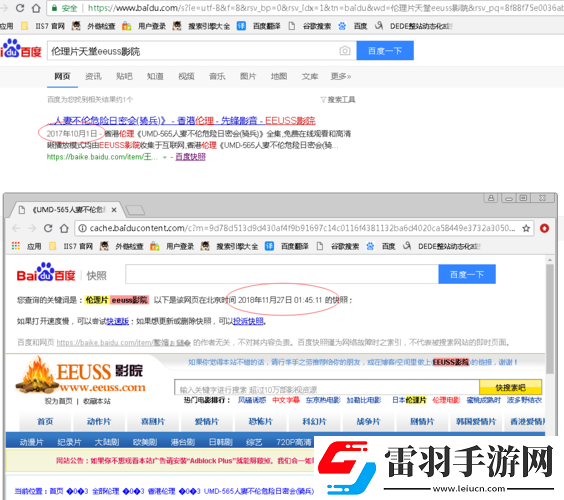Open the 应用 bookmark in the top browser
The height and width of the screenshot is (500, 564).
(6, 26)
